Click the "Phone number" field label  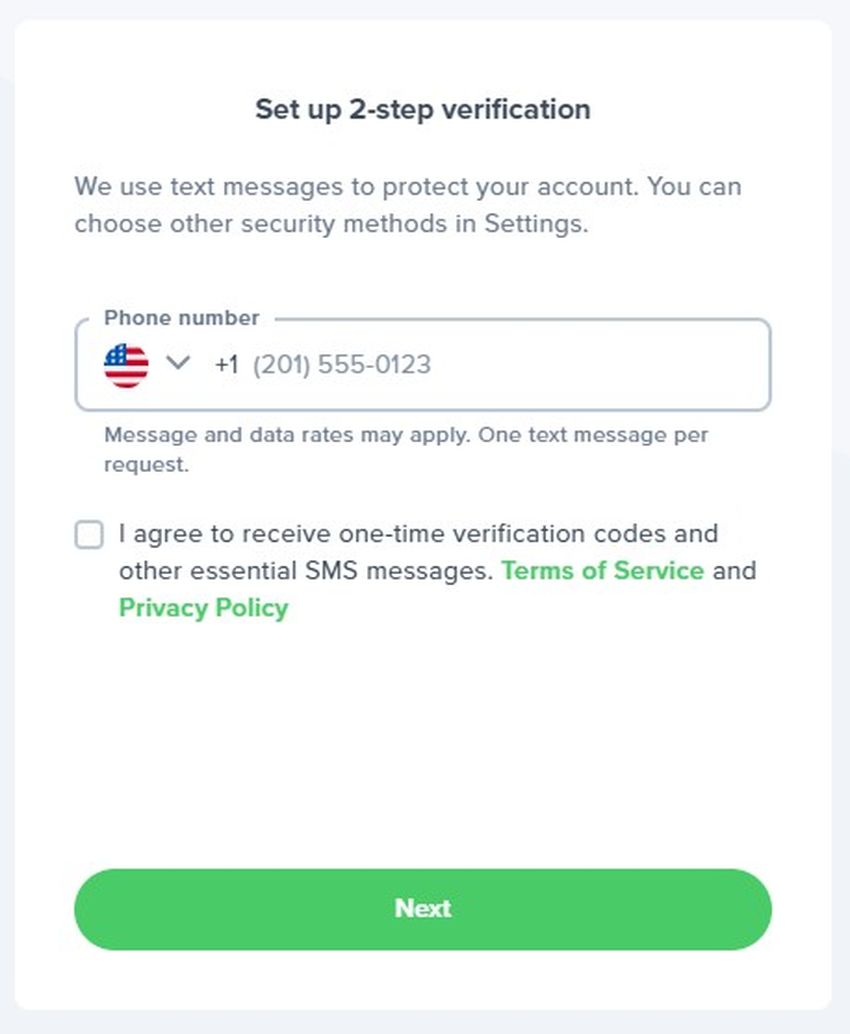[181, 318]
